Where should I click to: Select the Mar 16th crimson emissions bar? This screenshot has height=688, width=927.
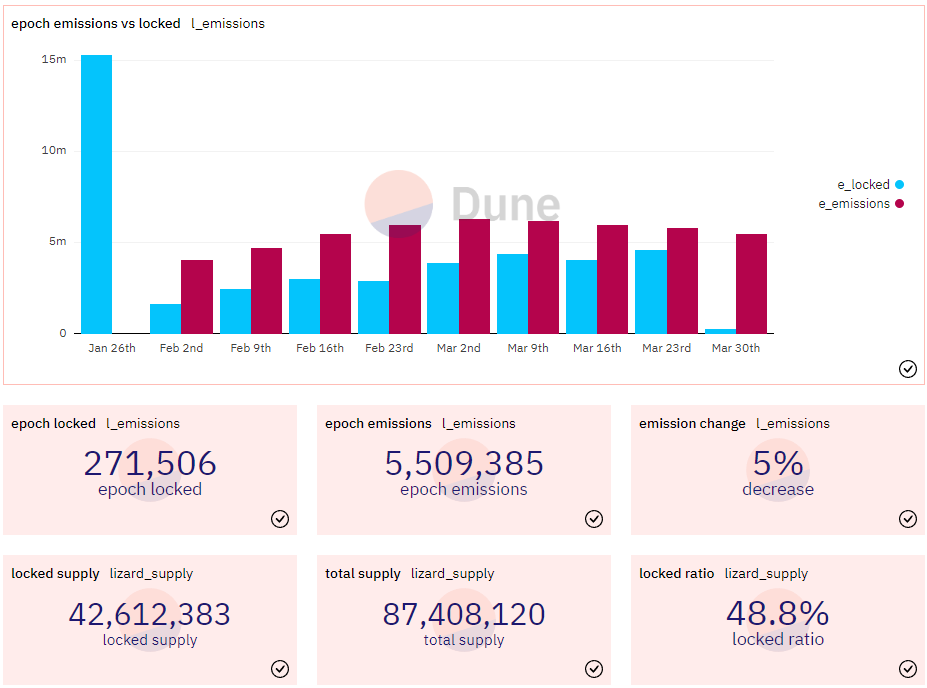tap(612, 280)
